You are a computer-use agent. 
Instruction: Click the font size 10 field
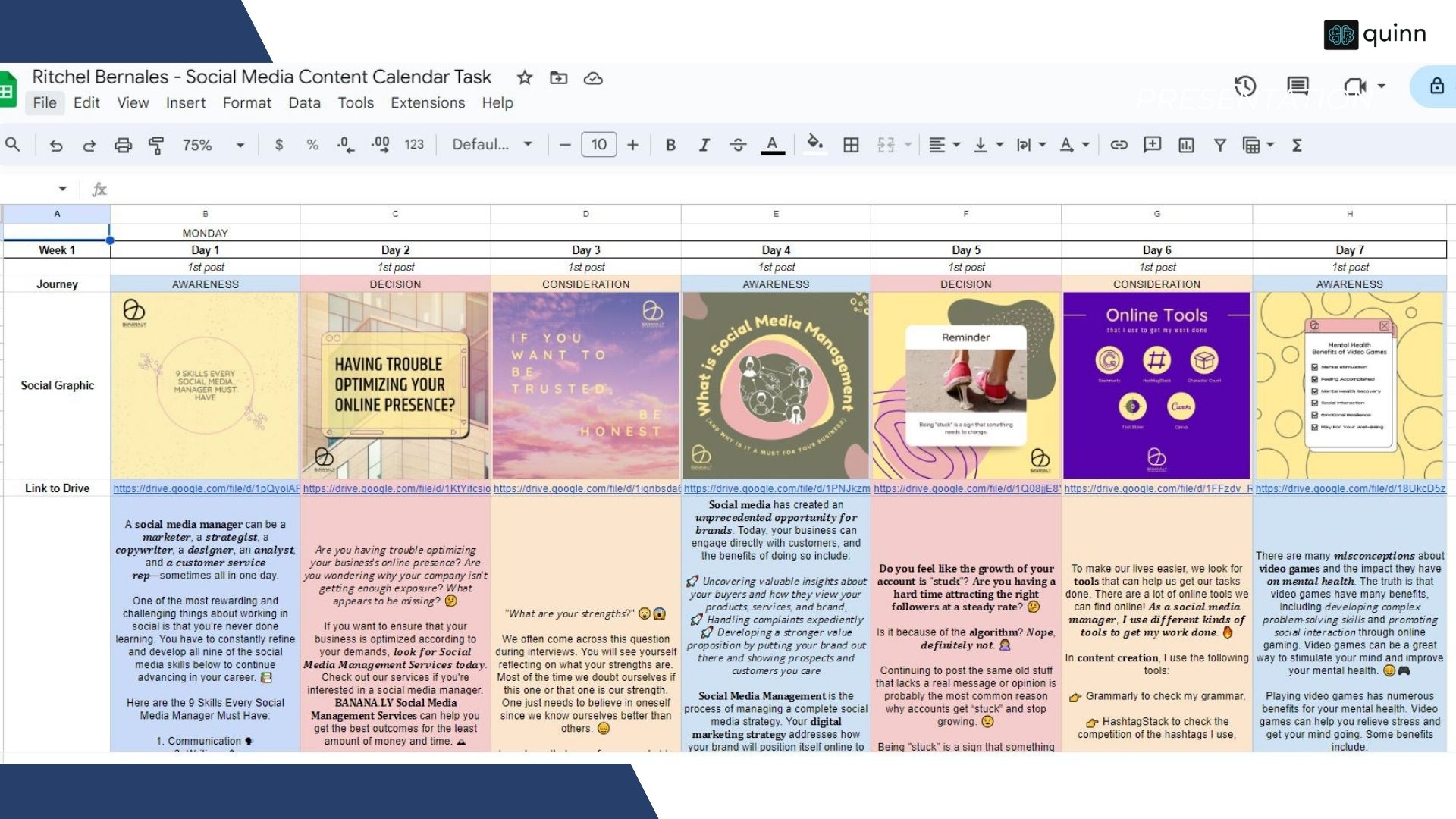(x=598, y=145)
